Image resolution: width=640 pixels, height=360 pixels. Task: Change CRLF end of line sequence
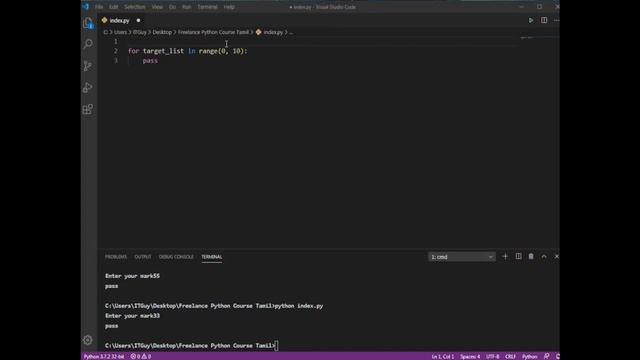[x=510, y=356]
